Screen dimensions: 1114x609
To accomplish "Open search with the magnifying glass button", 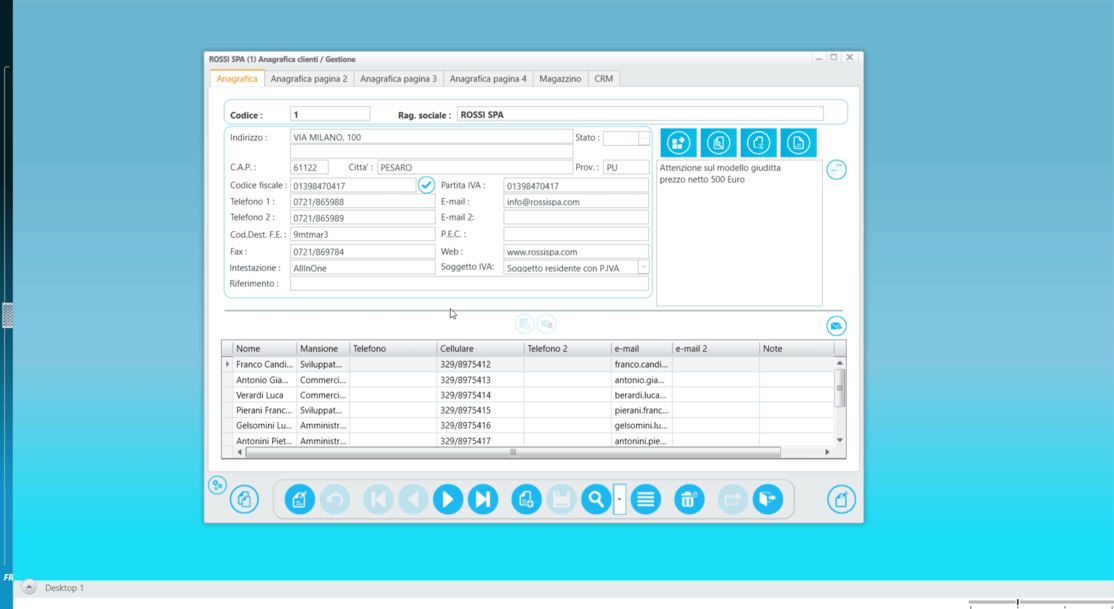I will (596, 500).
